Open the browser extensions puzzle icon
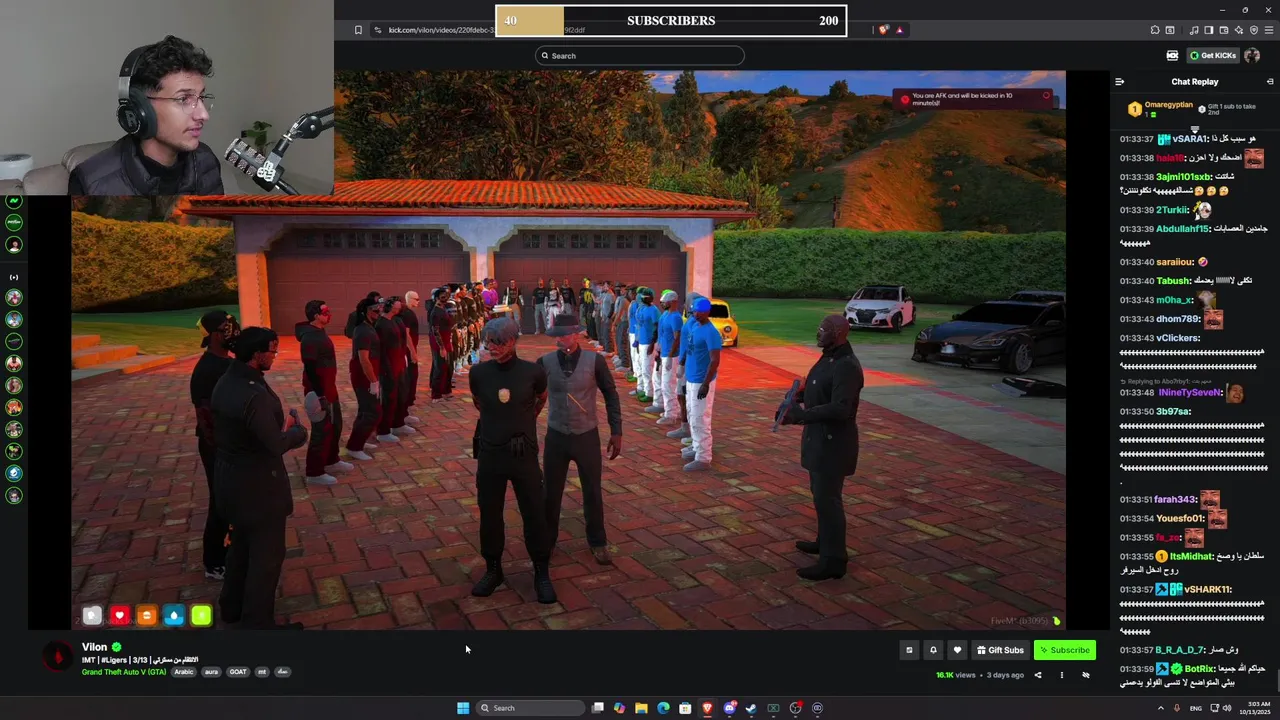1280x720 pixels. coord(1155,30)
